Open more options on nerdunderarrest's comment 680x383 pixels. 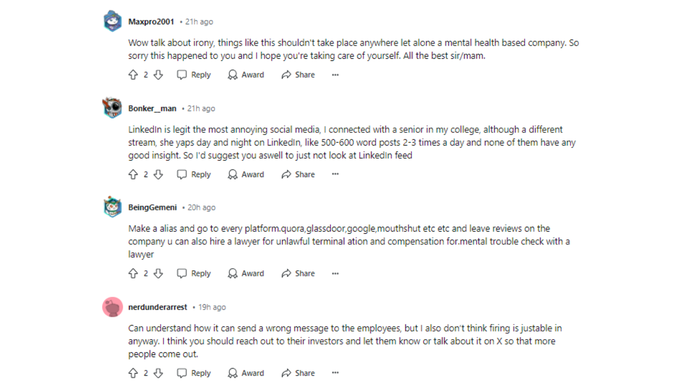click(335, 373)
